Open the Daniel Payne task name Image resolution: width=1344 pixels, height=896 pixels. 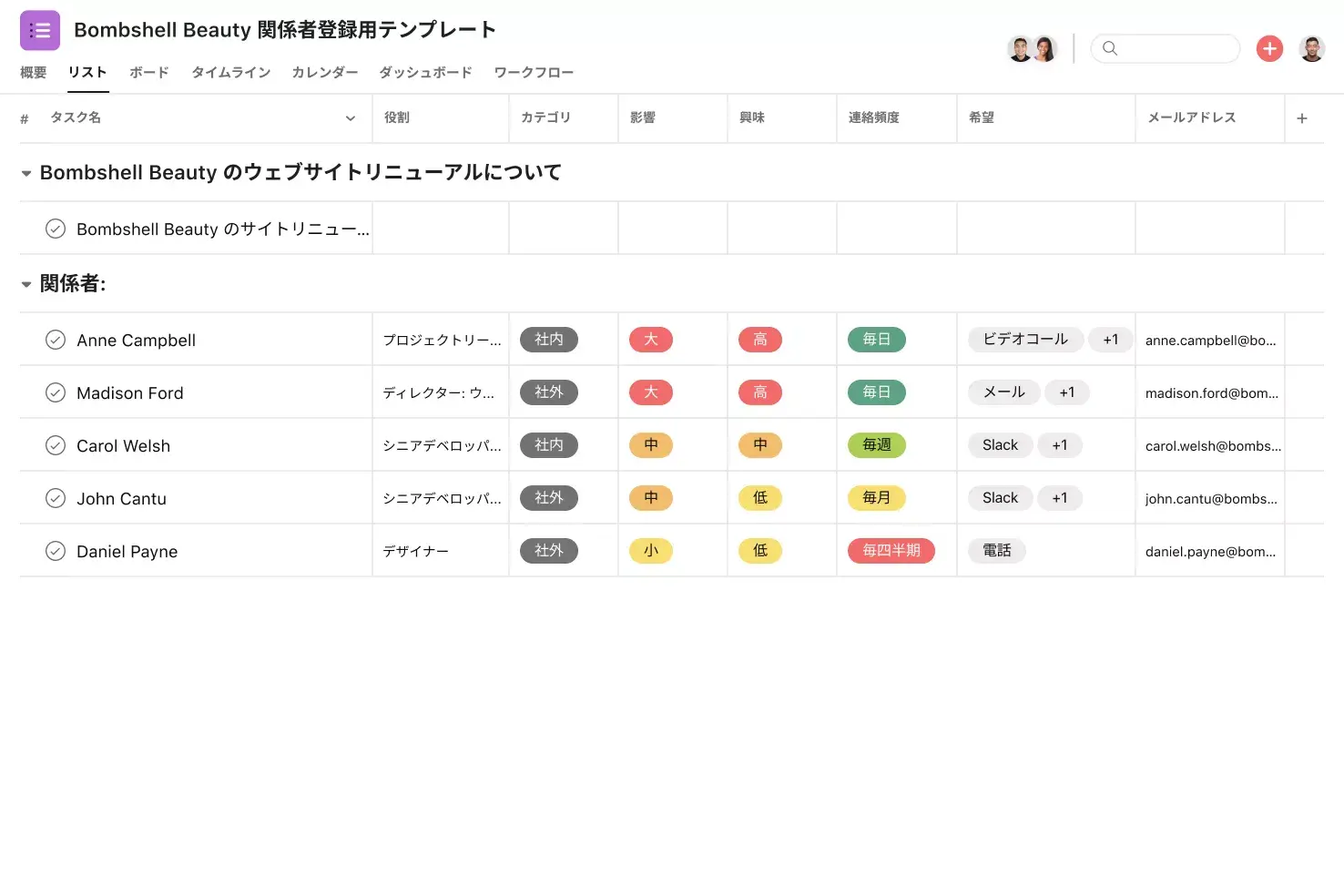(x=127, y=552)
